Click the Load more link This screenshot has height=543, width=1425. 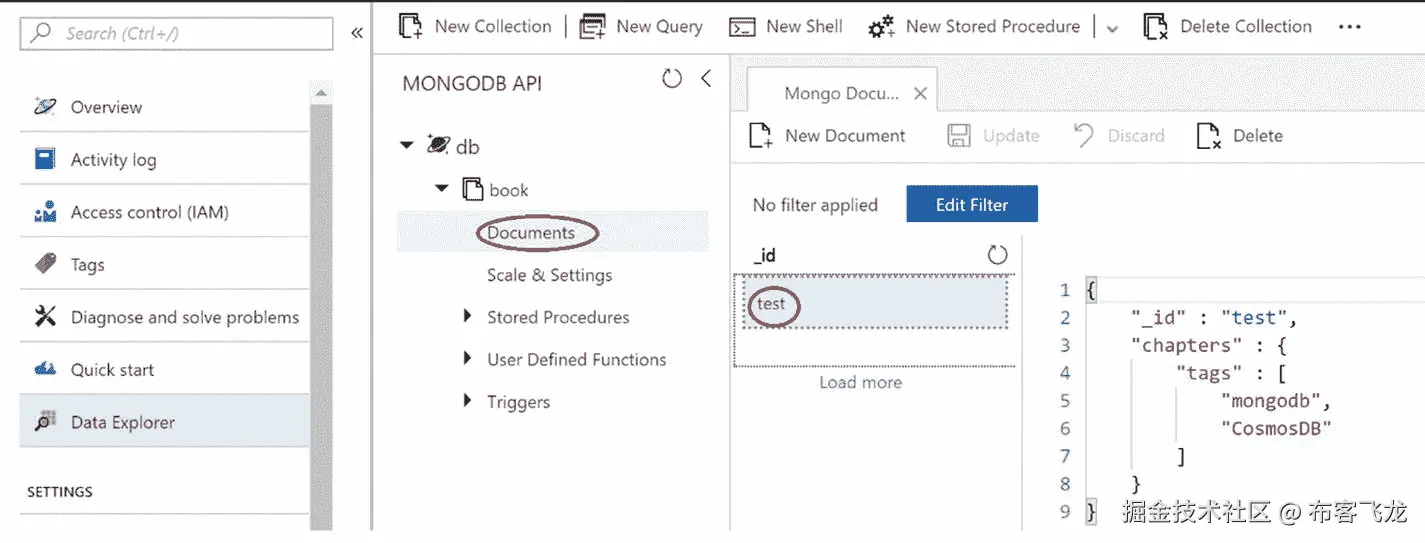click(x=860, y=382)
